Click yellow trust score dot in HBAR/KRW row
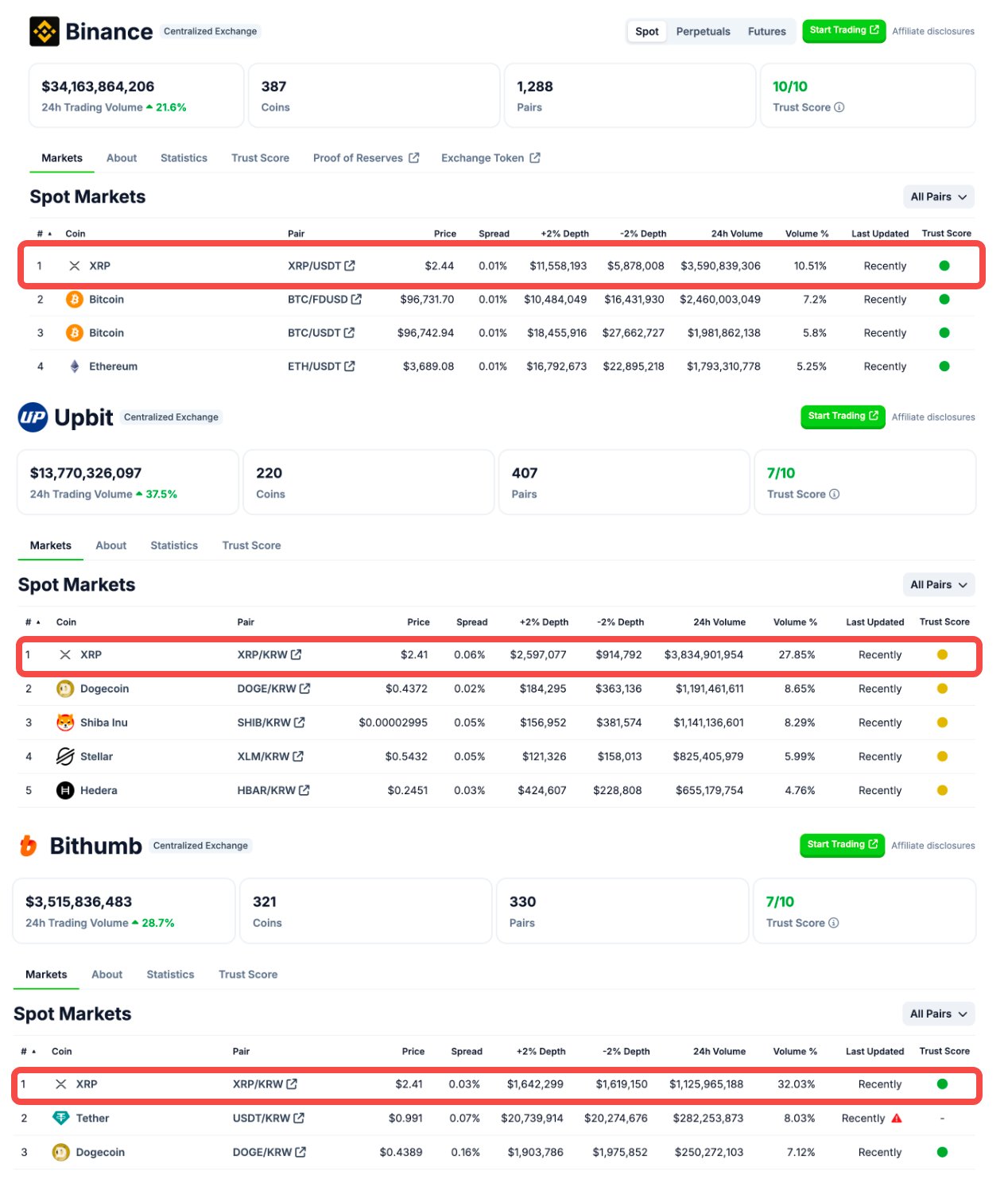The width and height of the screenshot is (1008, 1202). (x=942, y=790)
